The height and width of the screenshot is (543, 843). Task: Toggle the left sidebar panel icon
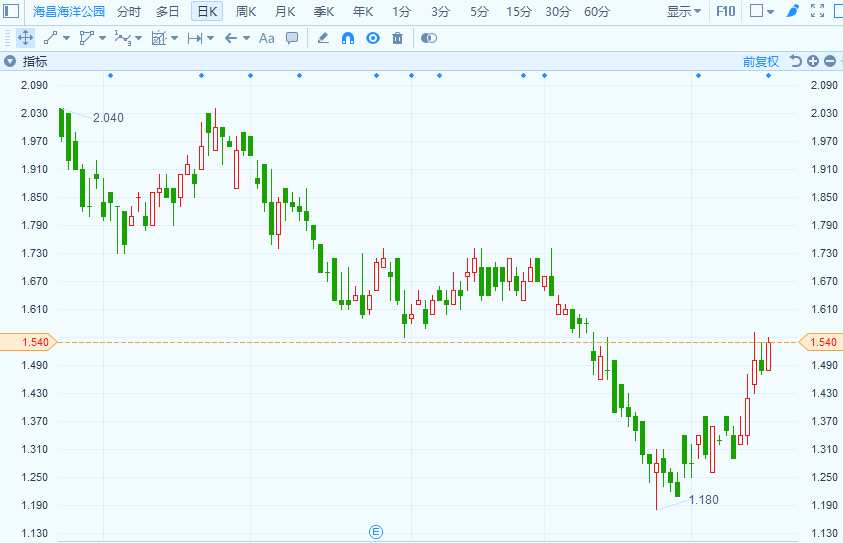pos(11,10)
